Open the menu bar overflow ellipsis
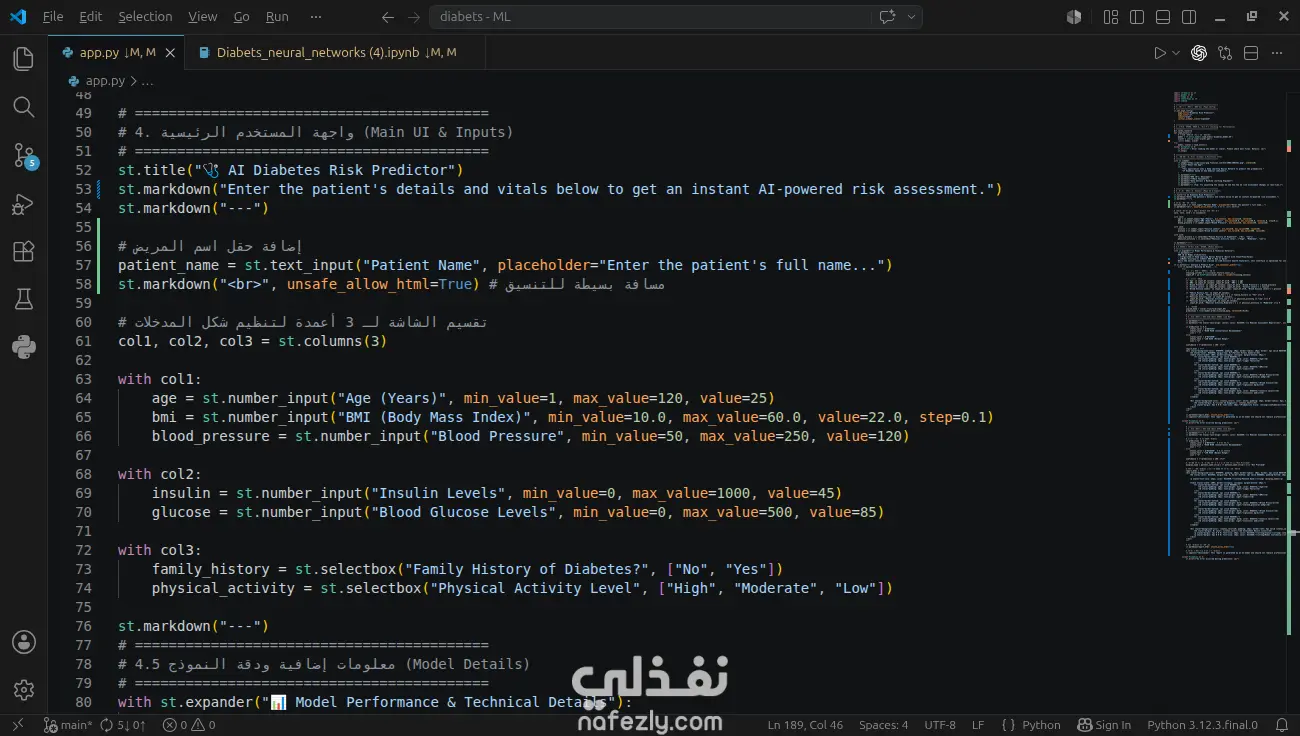The image size is (1300, 736). pos(316,17)
